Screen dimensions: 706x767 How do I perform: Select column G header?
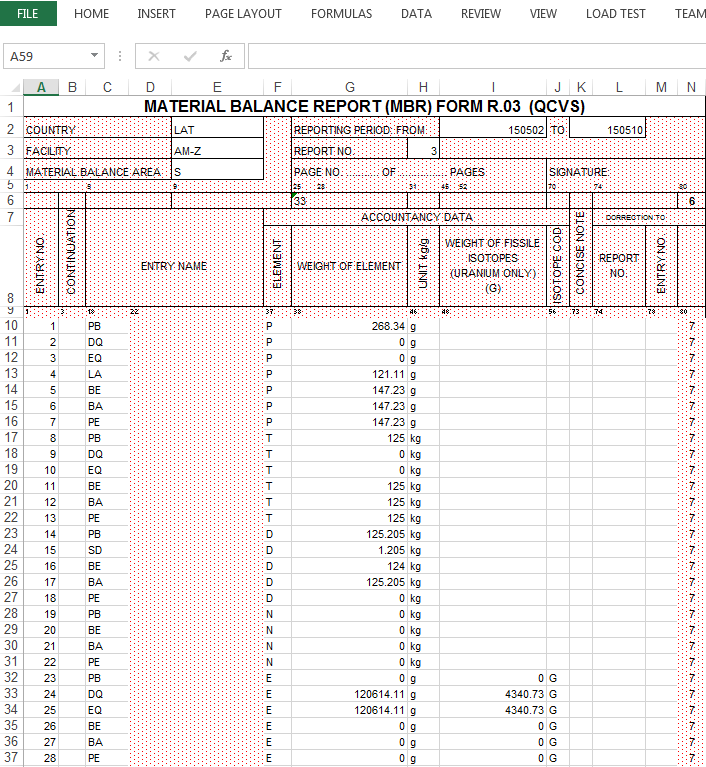coord(349,88)
